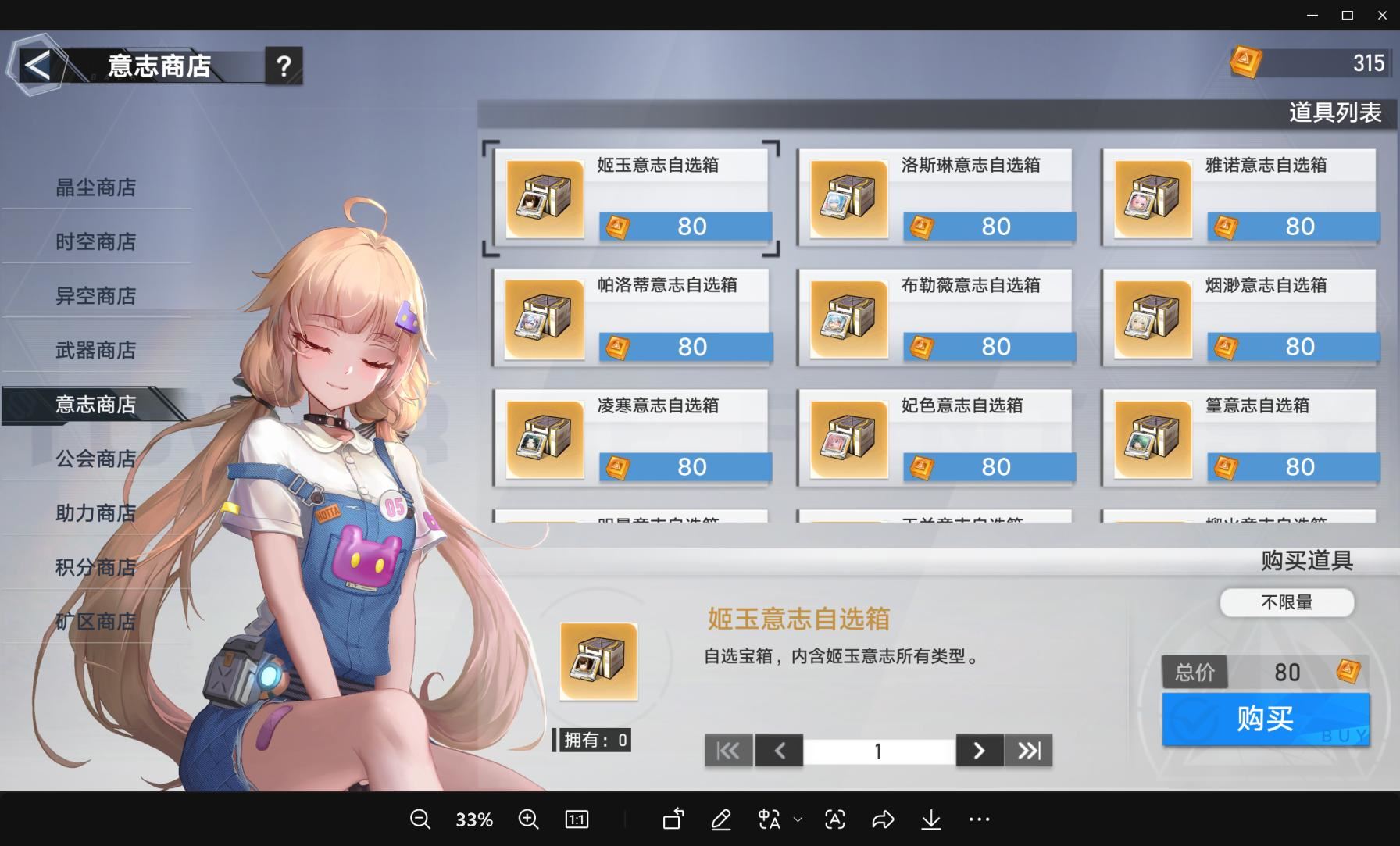The width and height of the screenshot is (1400, 846).
Task: Click the share arrow icon
Action: click(883, 819)
